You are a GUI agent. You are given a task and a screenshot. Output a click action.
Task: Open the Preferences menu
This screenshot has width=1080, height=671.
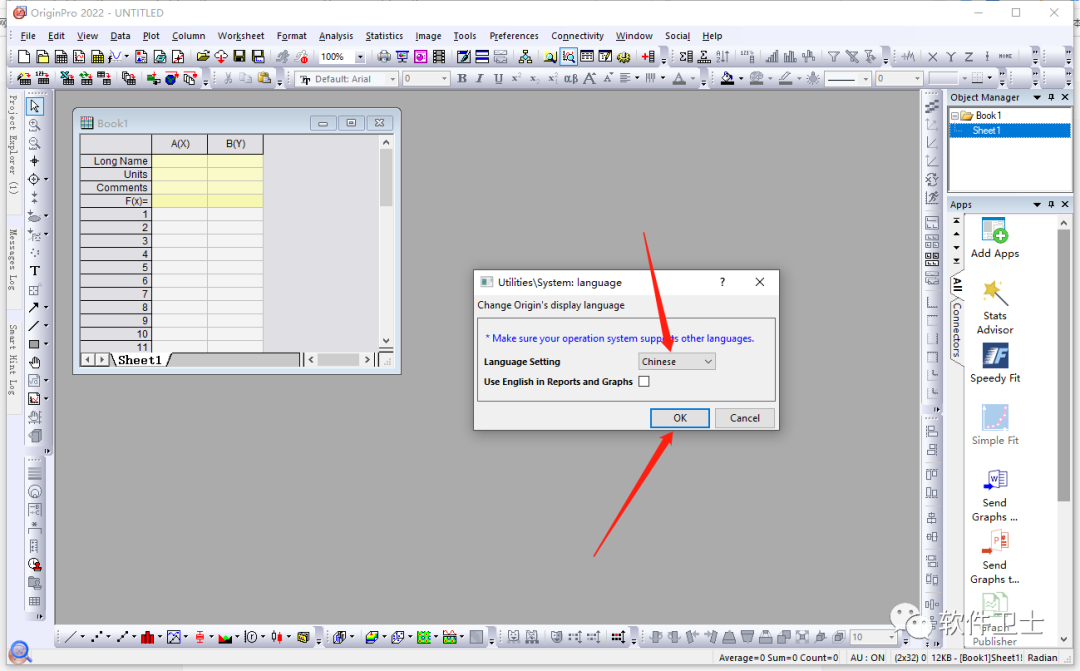[x=514, y=36]
